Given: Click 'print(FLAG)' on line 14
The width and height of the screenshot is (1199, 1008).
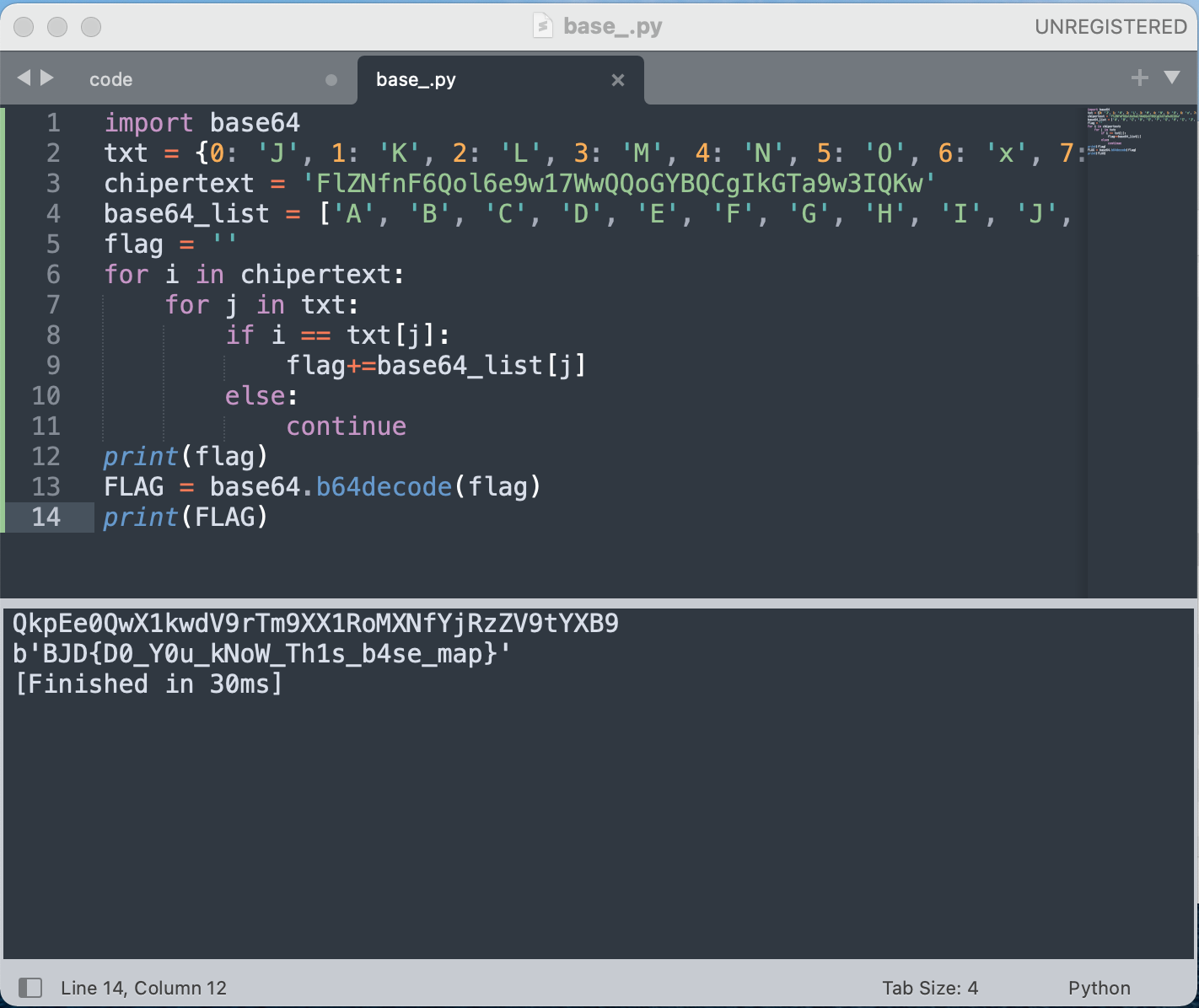Looking at the screenshot, I should pyautogui.click(x=185, y=517).
